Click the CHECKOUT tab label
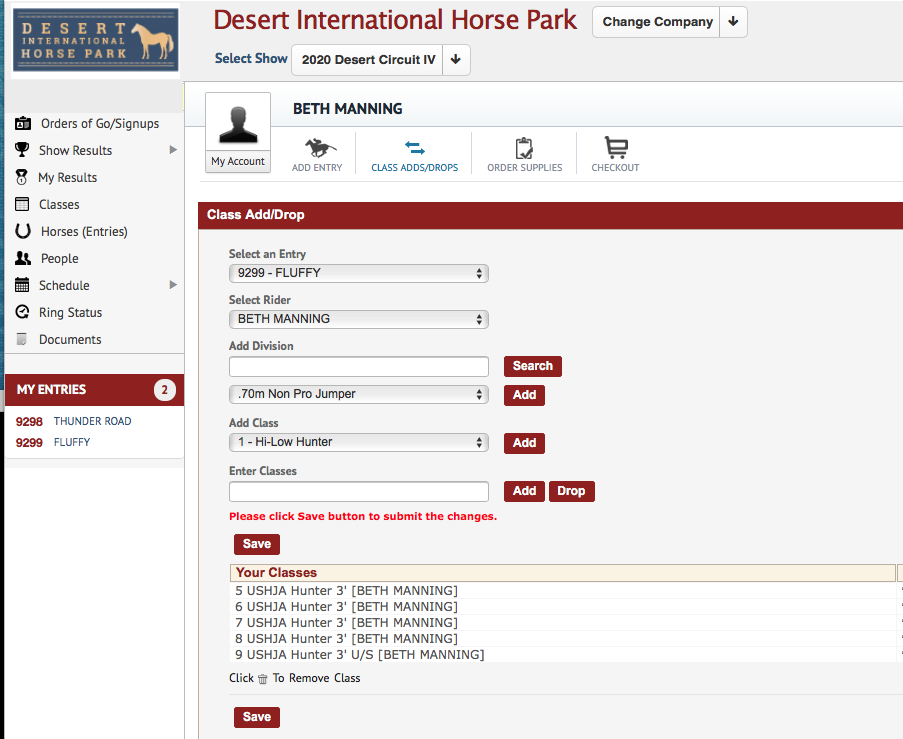 (615, 168)
